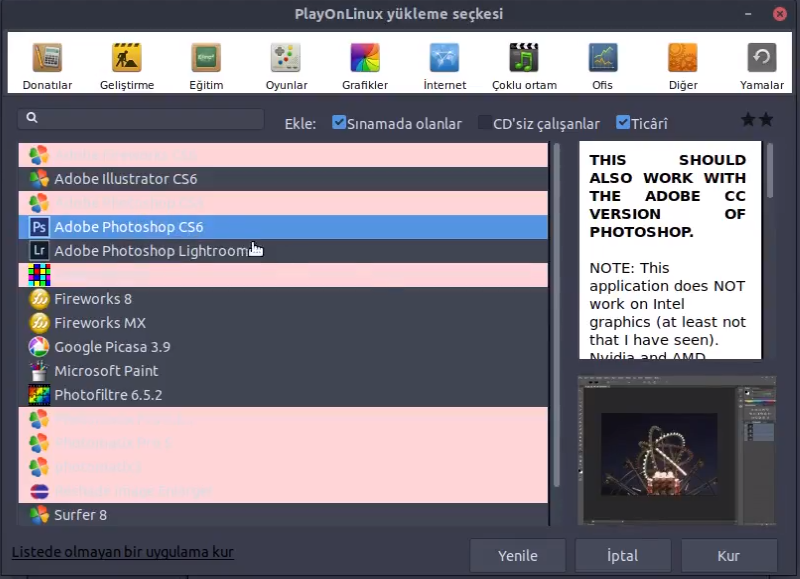Viewport: 800px width, 579px height.
Task: Click the description panel scrollbar
Action: tap(770, 171)
